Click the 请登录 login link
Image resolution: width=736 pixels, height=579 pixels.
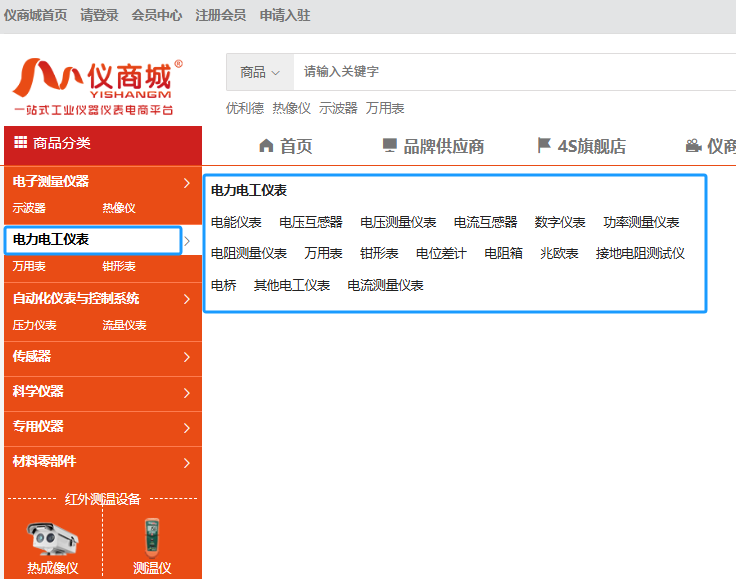point(99,15)
